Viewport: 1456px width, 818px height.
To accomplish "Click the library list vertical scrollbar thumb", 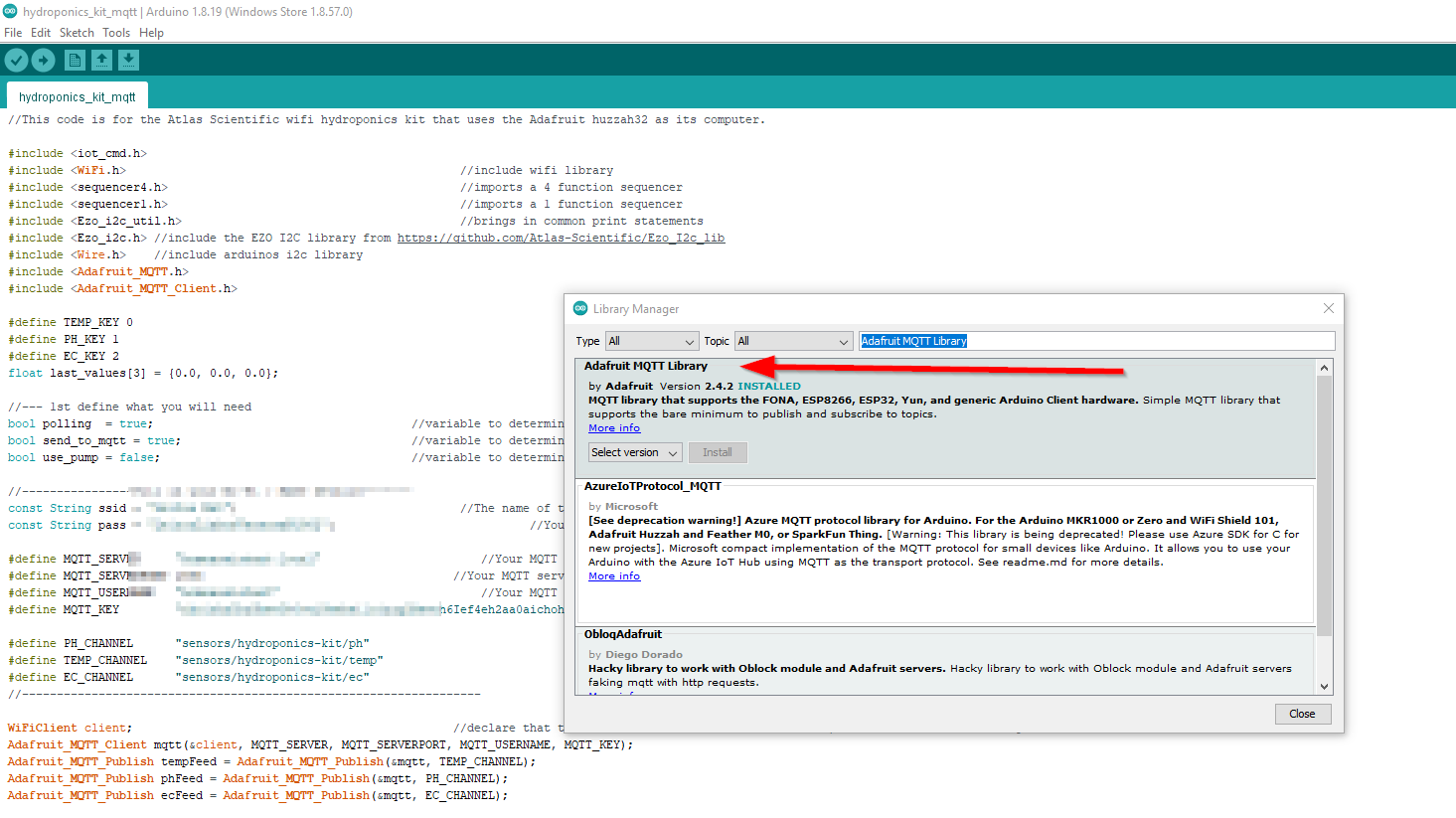I will pyautogui.click(x=1324, y=506).
